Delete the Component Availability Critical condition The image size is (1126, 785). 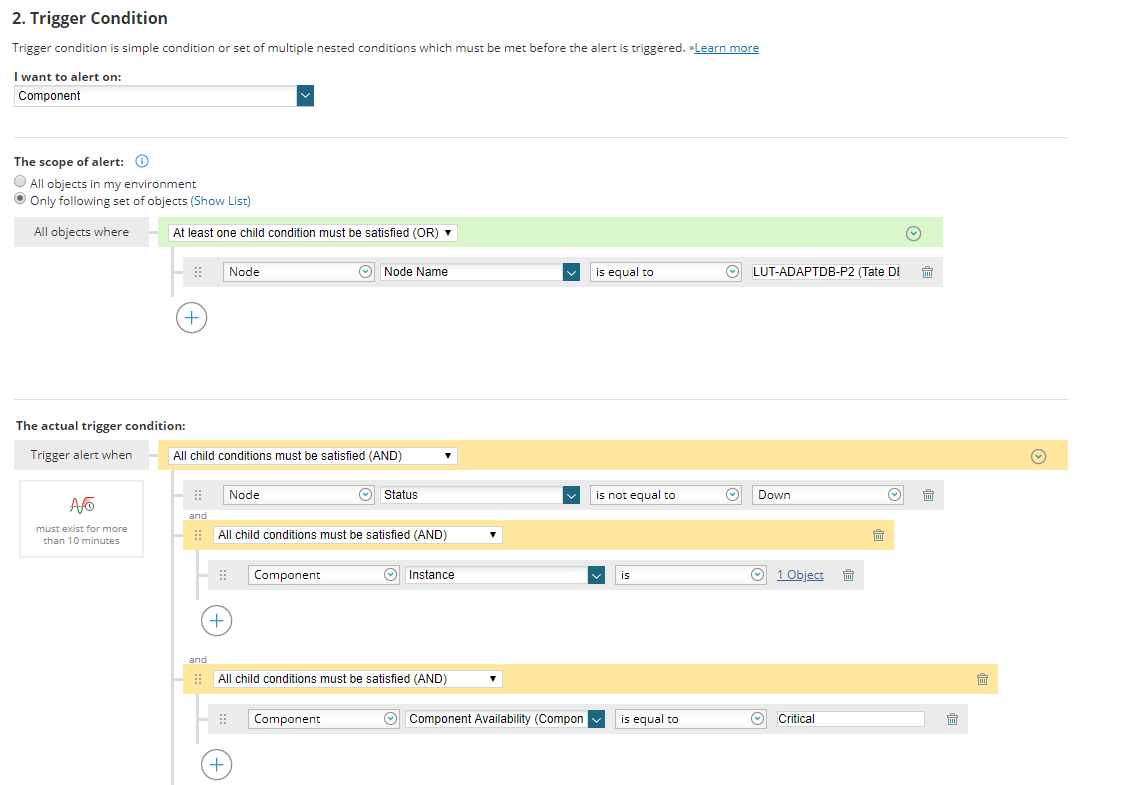[952, 719]
